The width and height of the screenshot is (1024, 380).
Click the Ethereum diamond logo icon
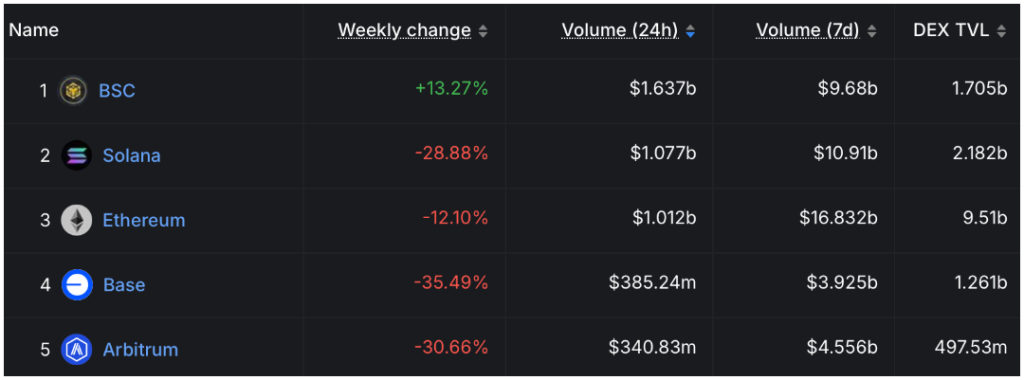pos(76,220)
